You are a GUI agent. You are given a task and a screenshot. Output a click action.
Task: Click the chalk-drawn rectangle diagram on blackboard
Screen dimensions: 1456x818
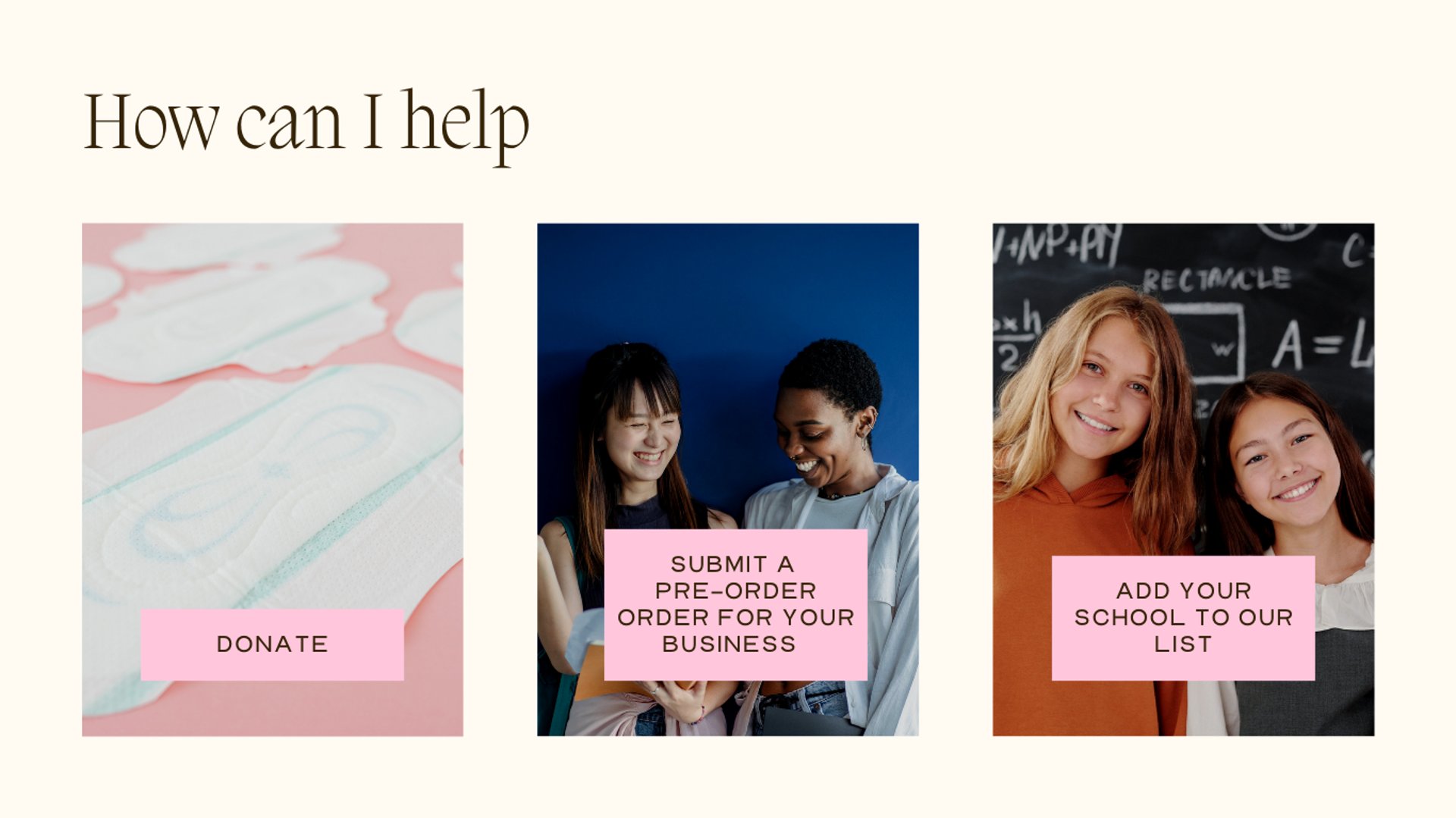[x=1204, y=342]
